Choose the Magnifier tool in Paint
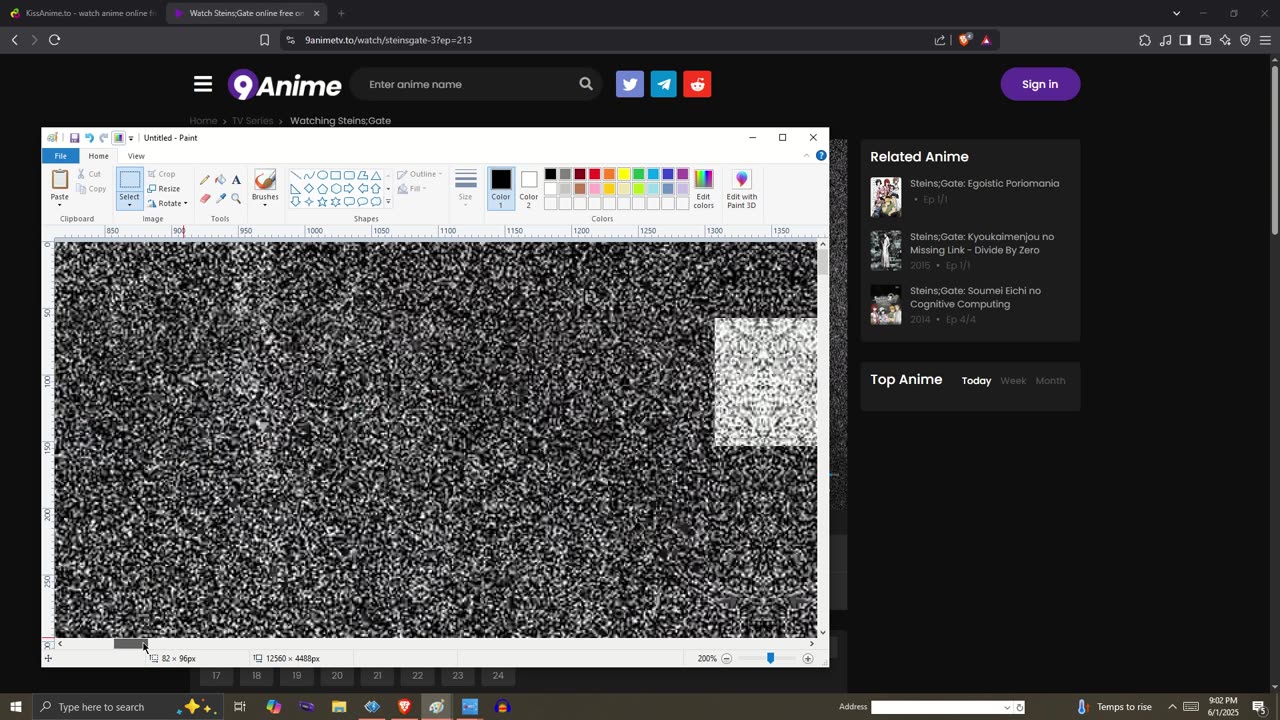 click(236, 198)
